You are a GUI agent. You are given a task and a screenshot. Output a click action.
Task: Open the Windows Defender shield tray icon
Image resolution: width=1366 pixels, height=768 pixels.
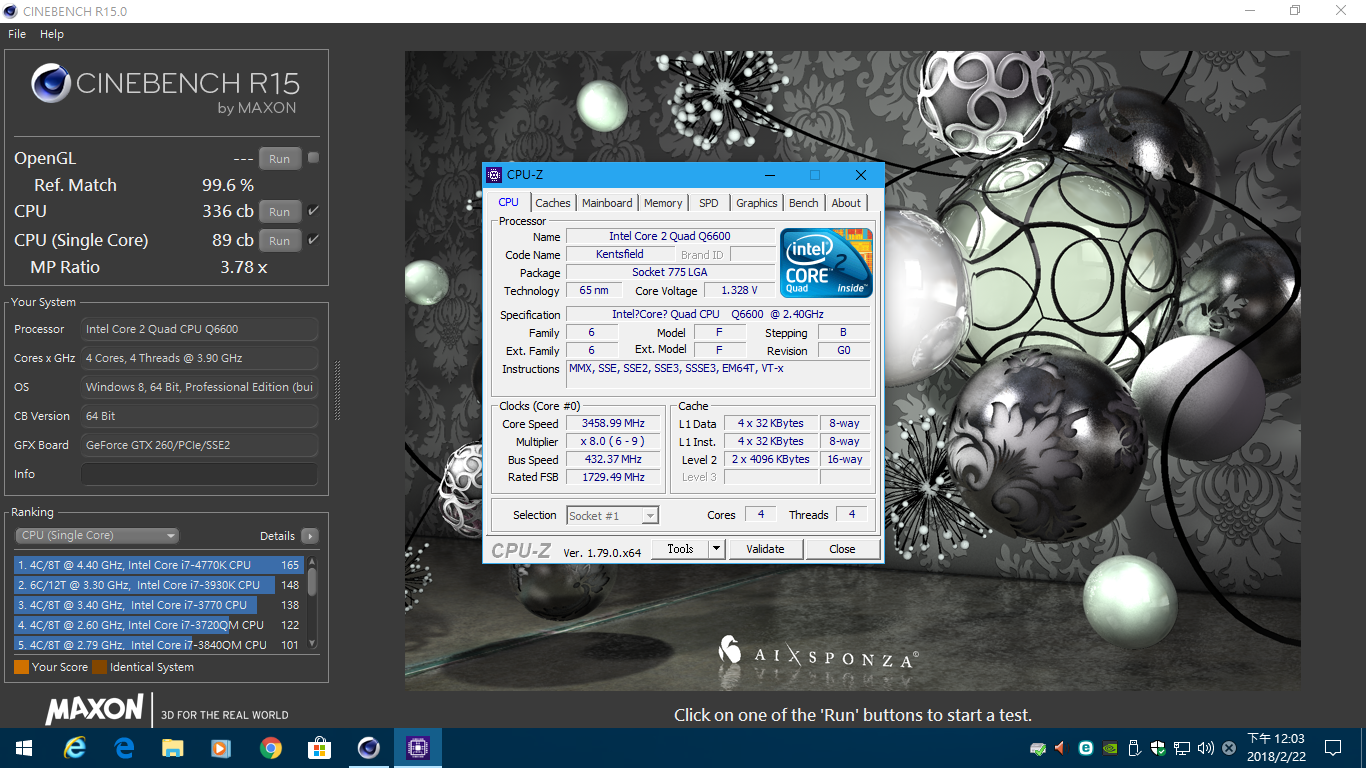[x=1158, y=748]
